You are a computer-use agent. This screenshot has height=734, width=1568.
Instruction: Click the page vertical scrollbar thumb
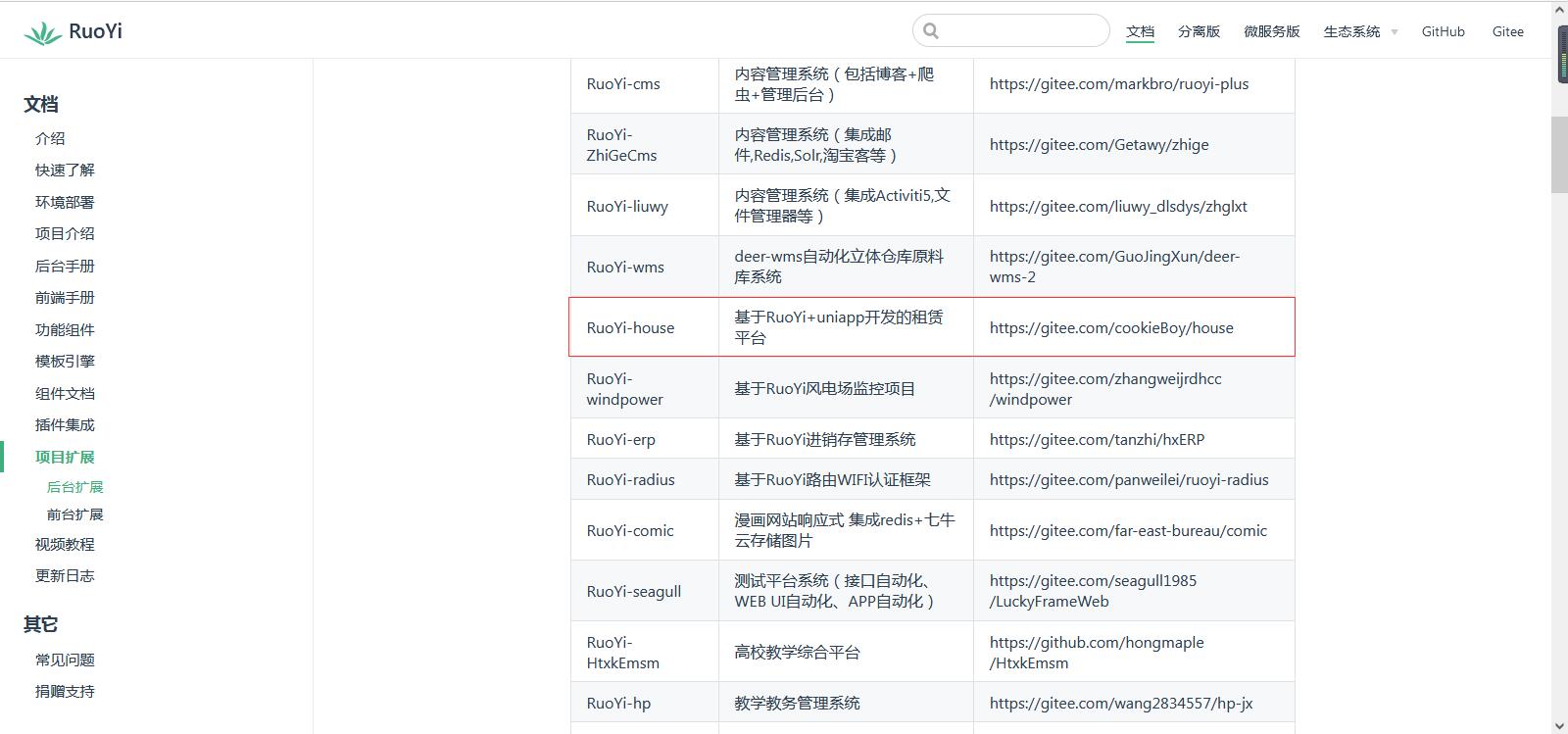[1559, 155]
